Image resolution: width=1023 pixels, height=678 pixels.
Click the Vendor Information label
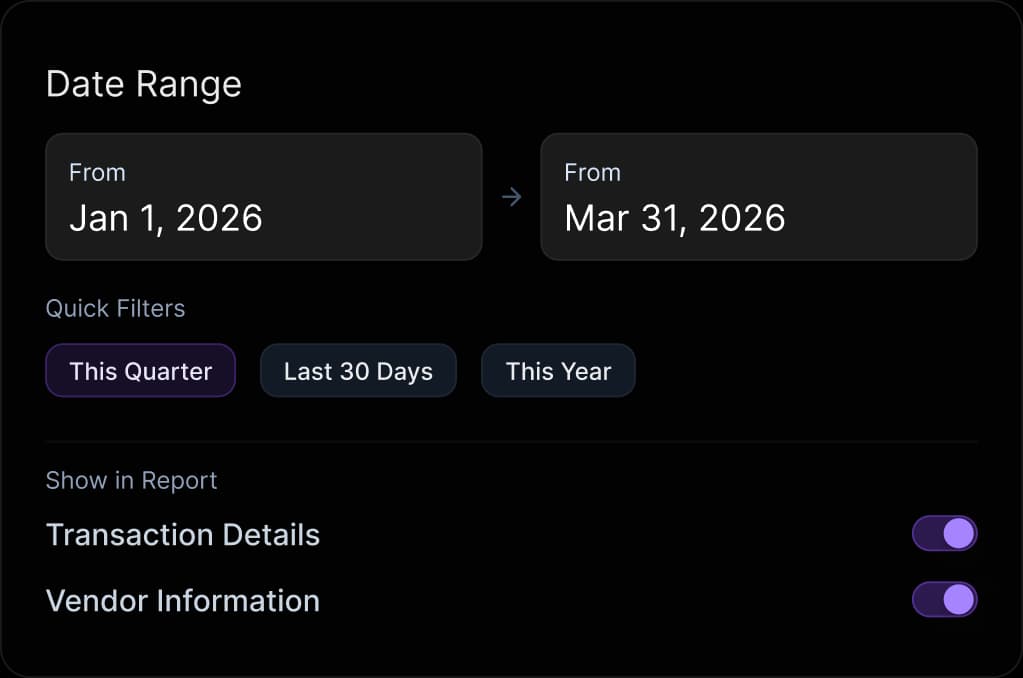point(183,600)
